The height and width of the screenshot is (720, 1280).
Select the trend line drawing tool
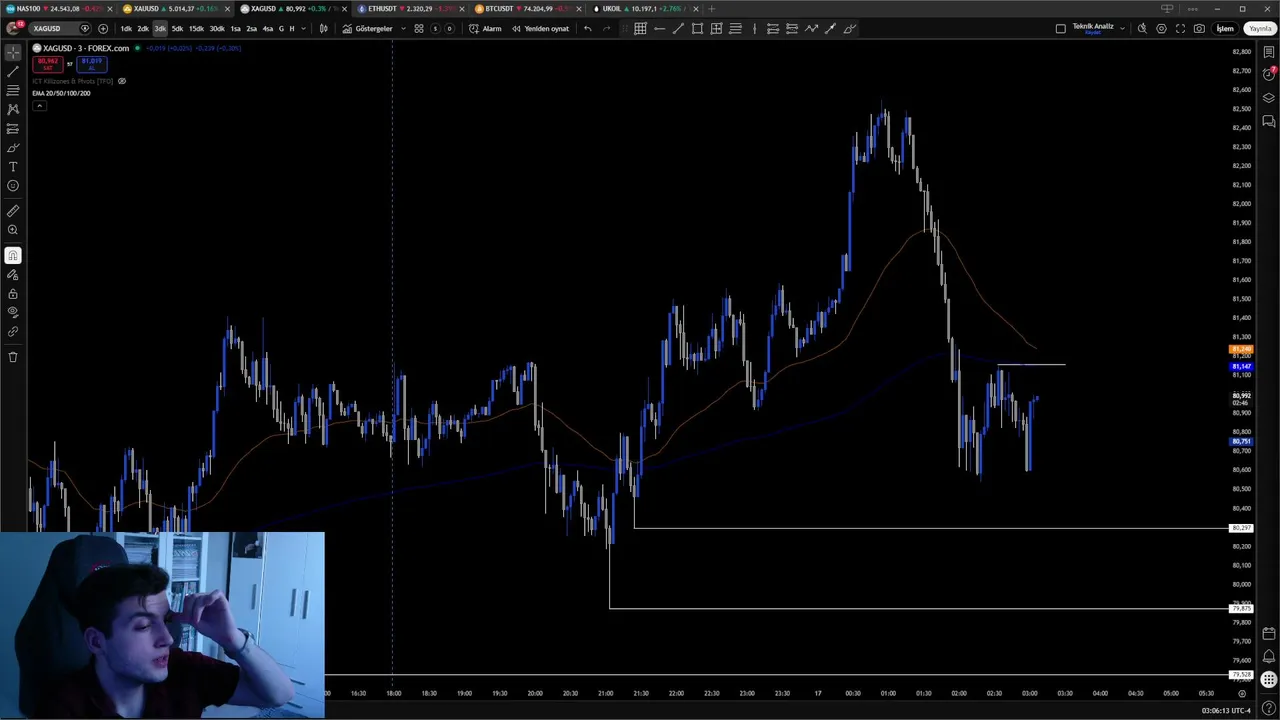tap(13, 72)
